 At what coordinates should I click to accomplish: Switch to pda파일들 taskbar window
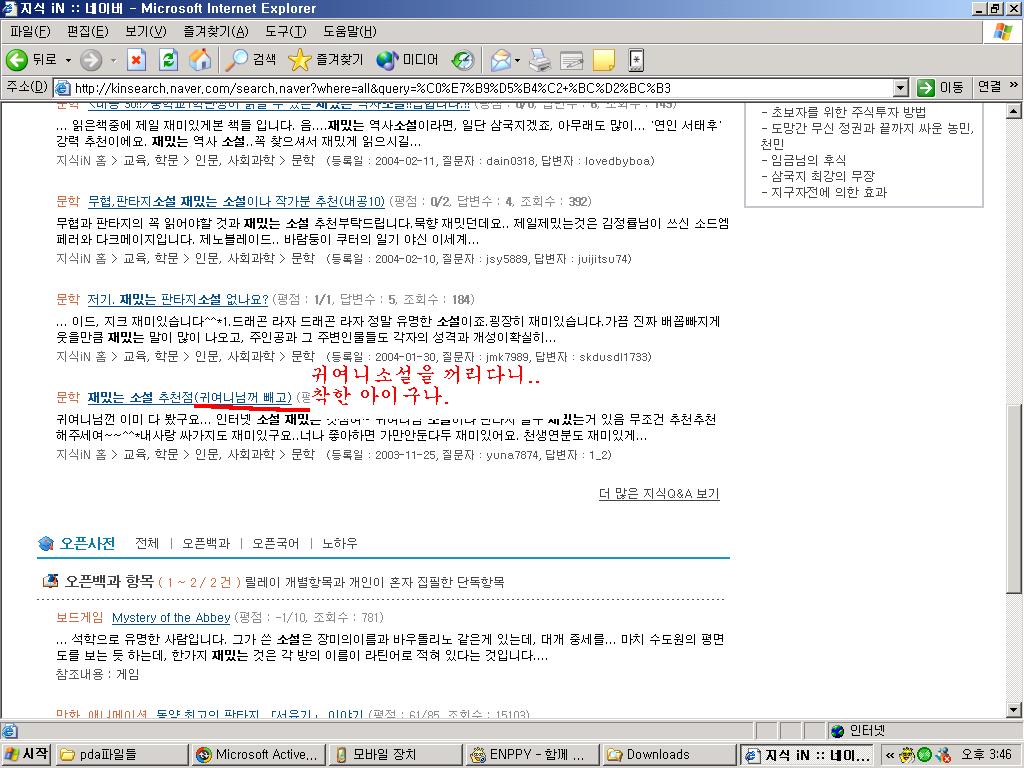[122, 754]
